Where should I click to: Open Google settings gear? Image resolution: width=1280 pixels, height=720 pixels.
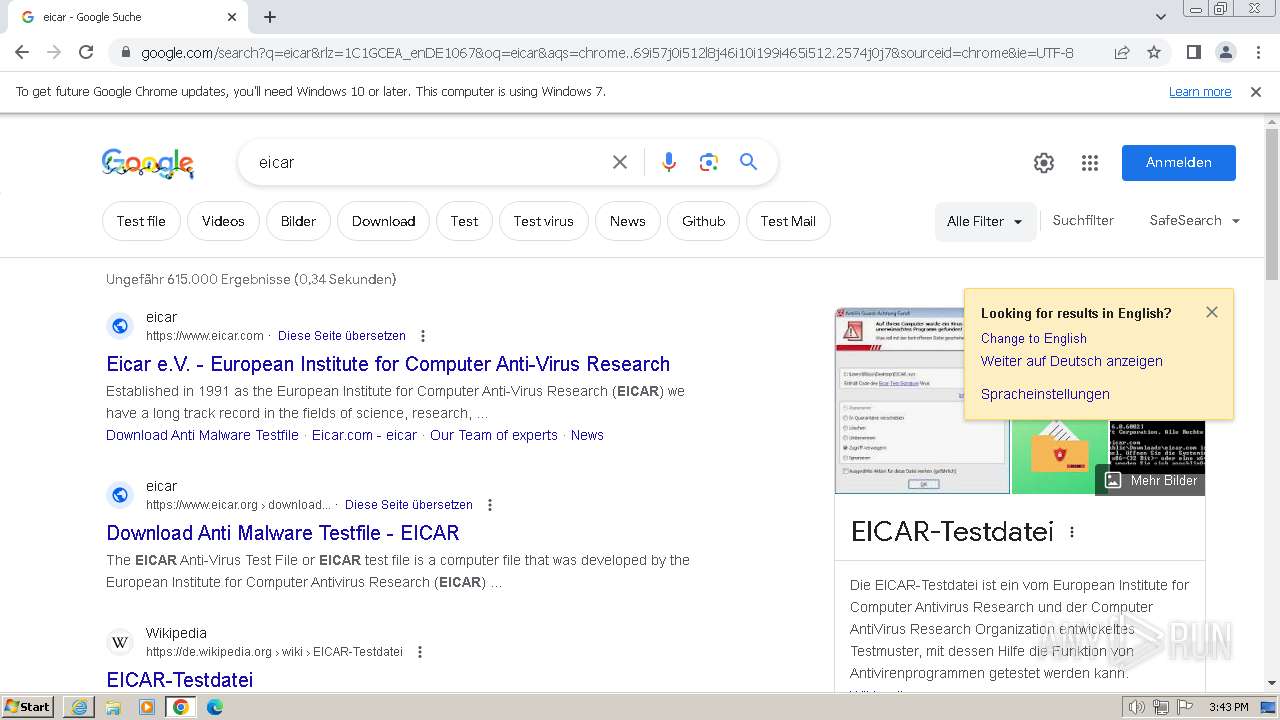[1044, 163]
